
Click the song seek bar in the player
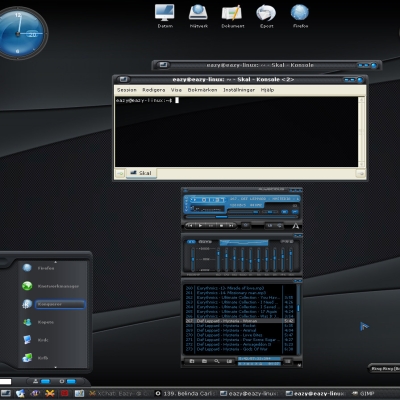241,217
